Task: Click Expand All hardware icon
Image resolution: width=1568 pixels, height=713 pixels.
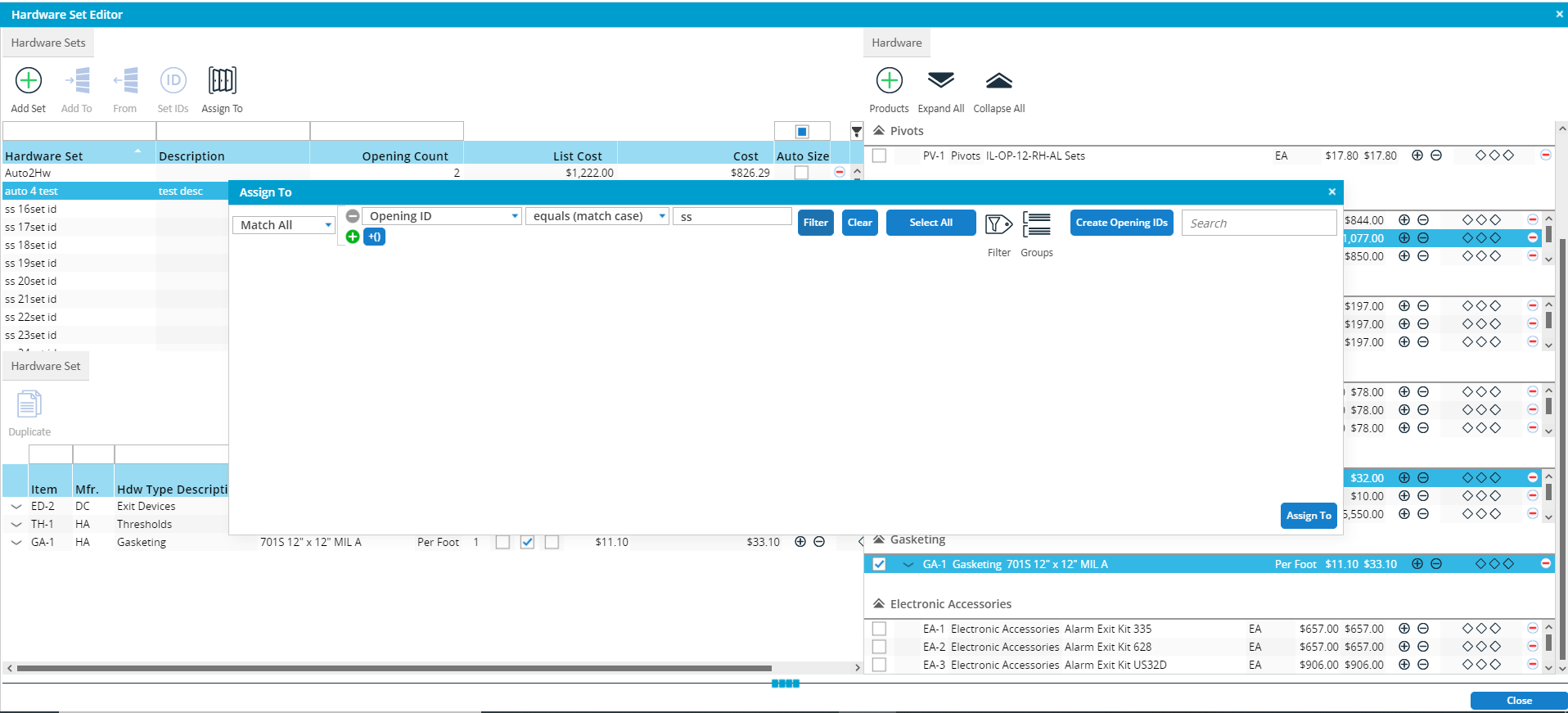Action: (x=941, y=81)
